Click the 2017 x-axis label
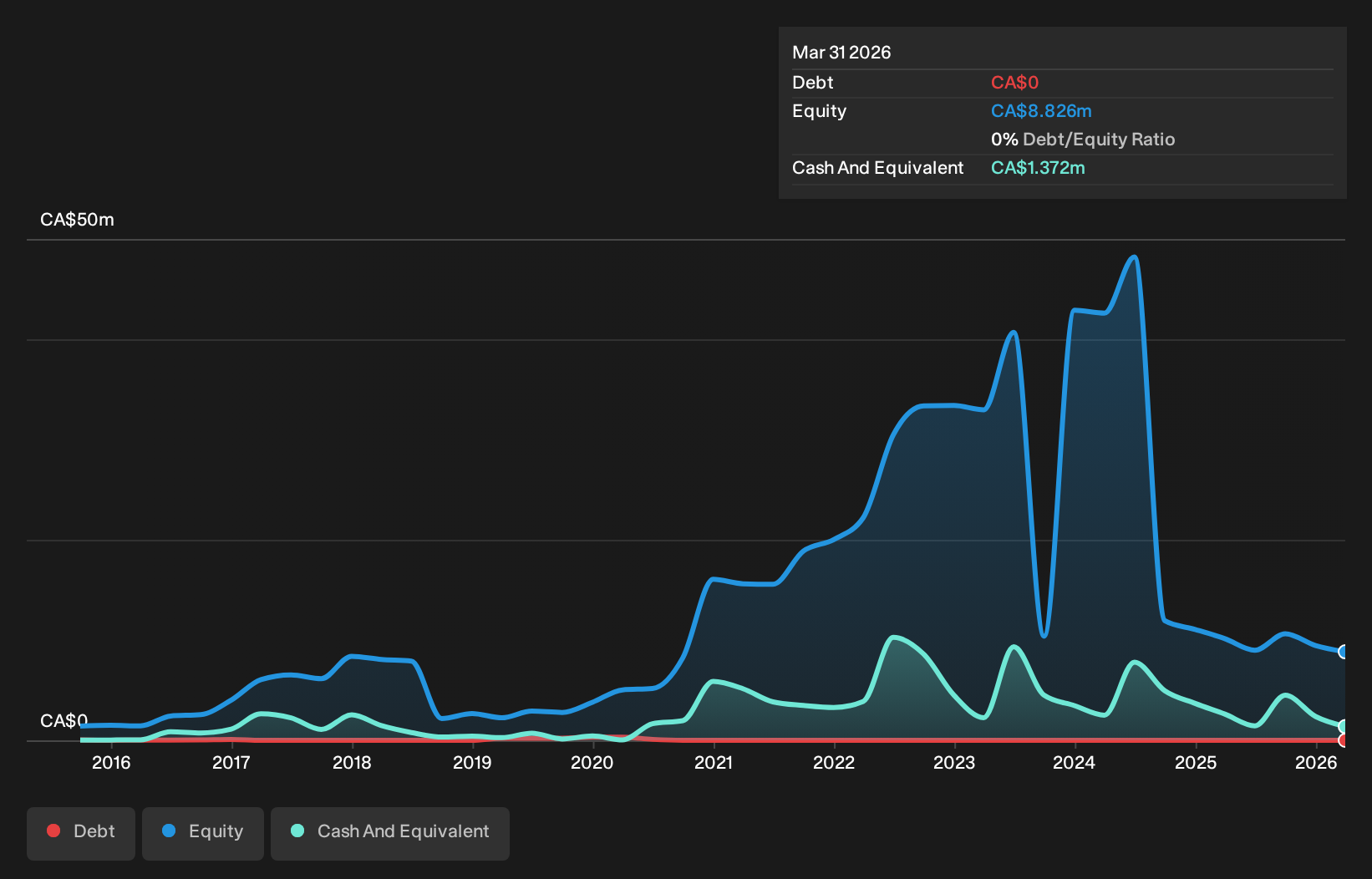The height and width of the screenshot is (879, 1372). coord(231,762)
